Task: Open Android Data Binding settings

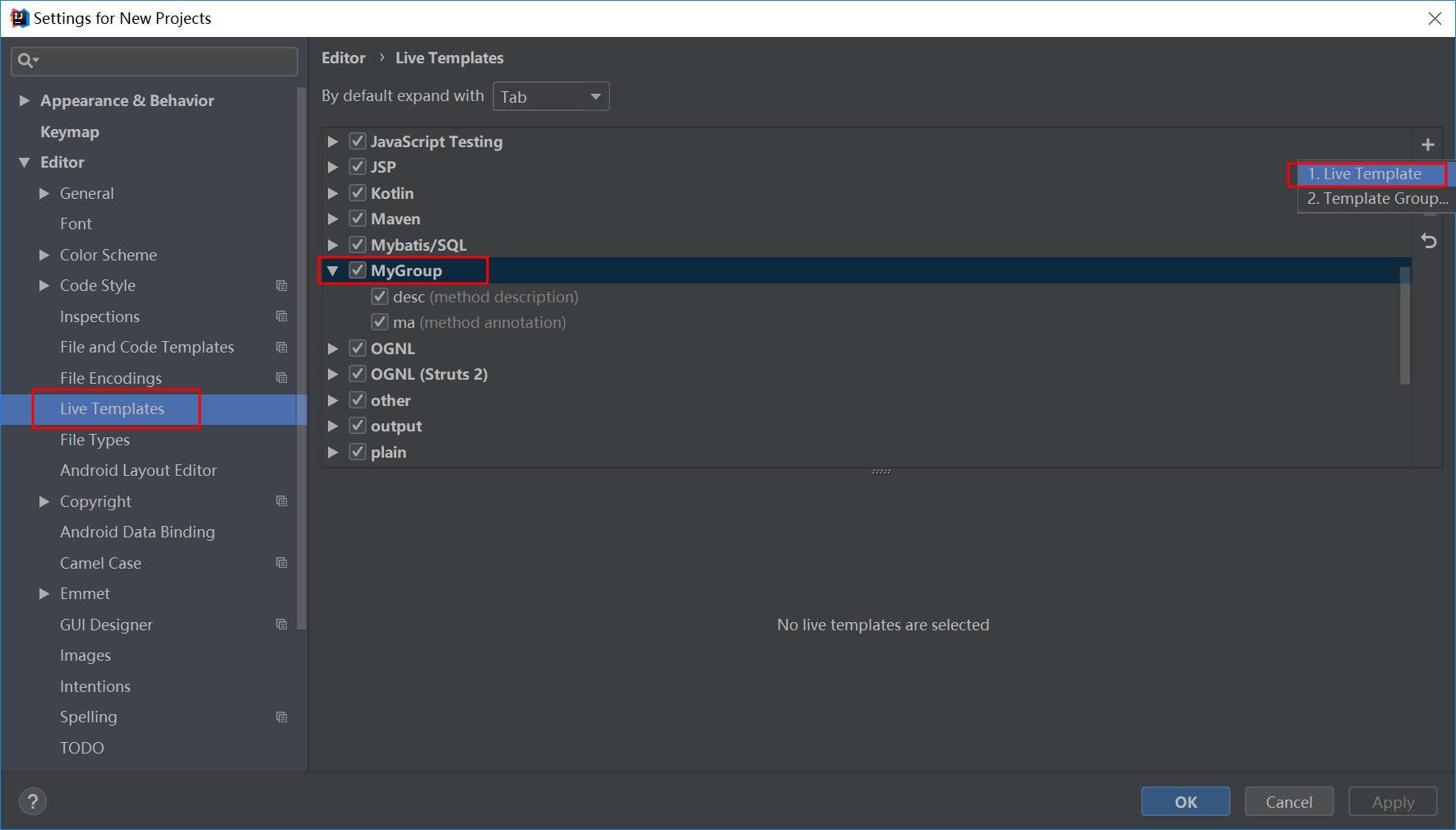Action: (137, 532)
